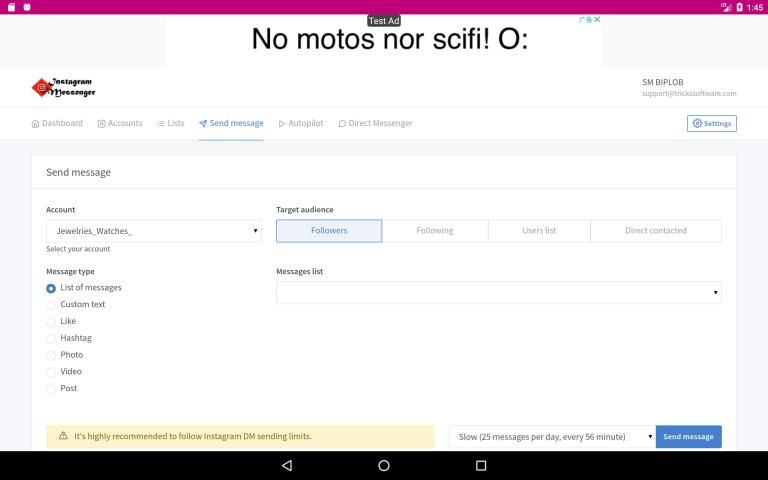Close the Test Ad banner
768x480 pixels.
coord(597,20)
